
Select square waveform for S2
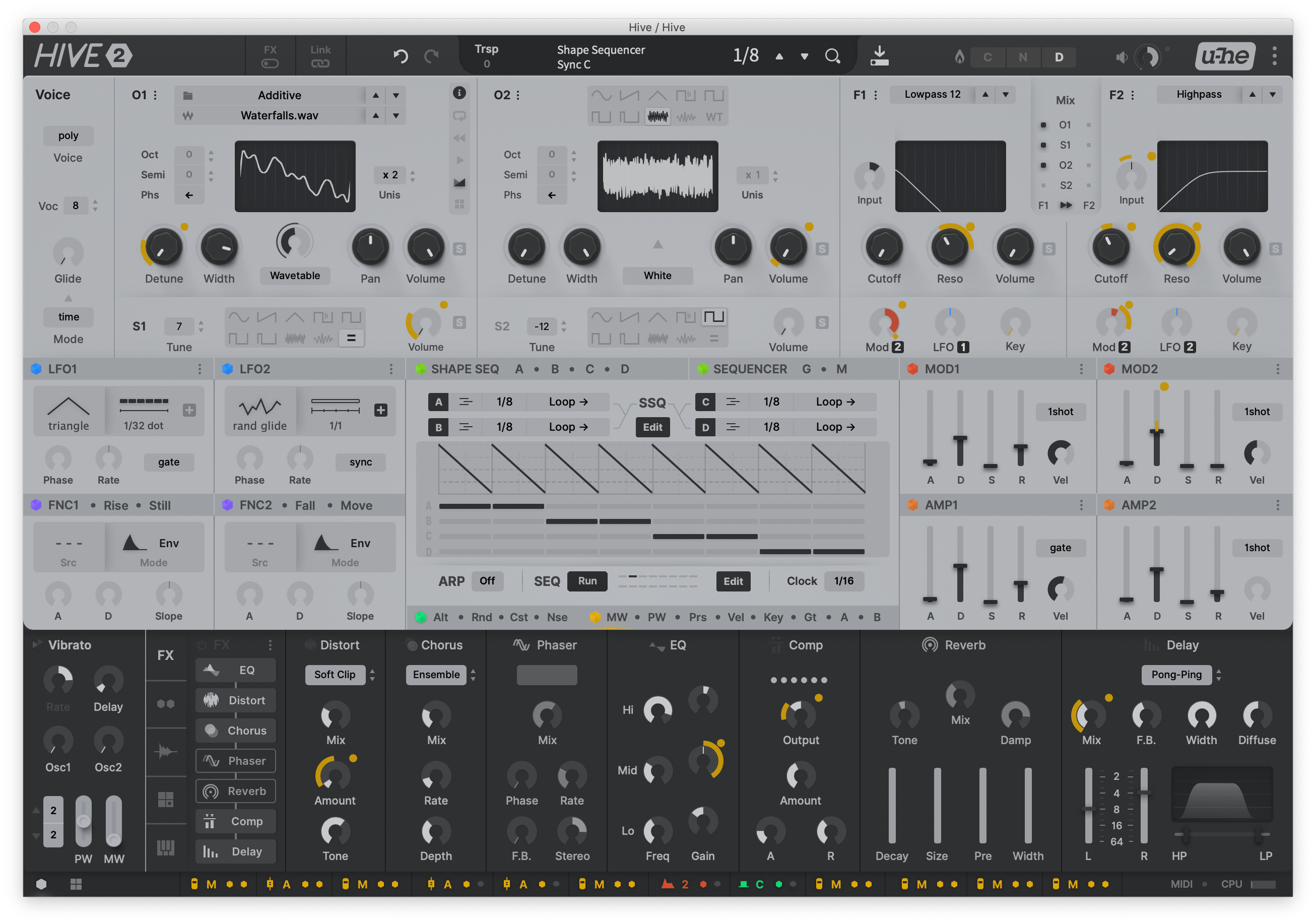pos(713,317)
